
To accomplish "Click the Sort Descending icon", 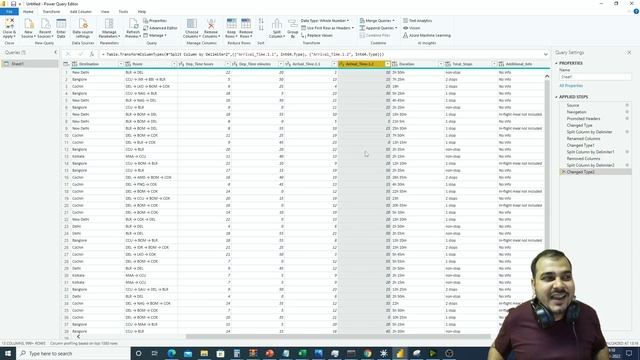I will 261,28.
